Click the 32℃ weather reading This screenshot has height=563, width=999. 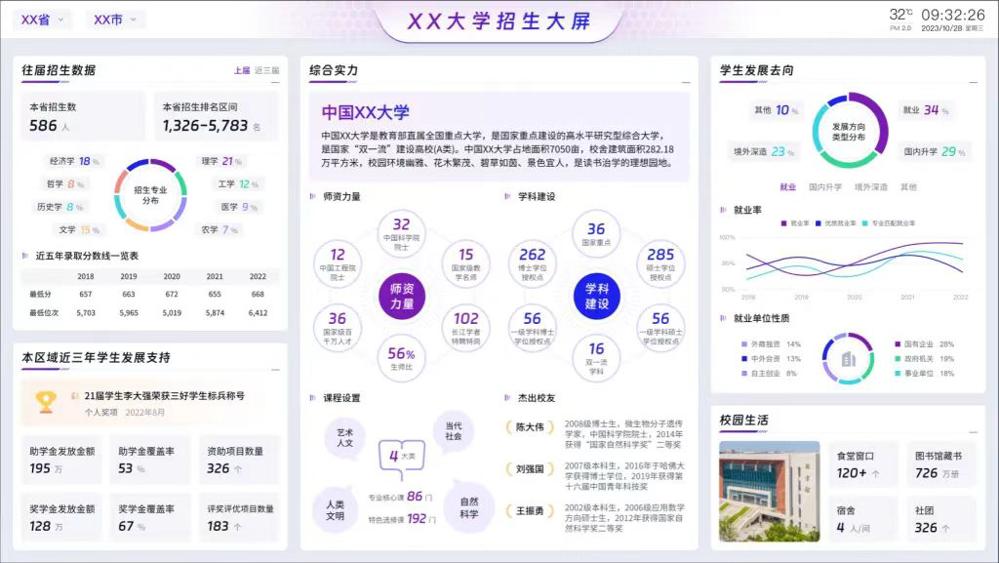coord(901,14)
